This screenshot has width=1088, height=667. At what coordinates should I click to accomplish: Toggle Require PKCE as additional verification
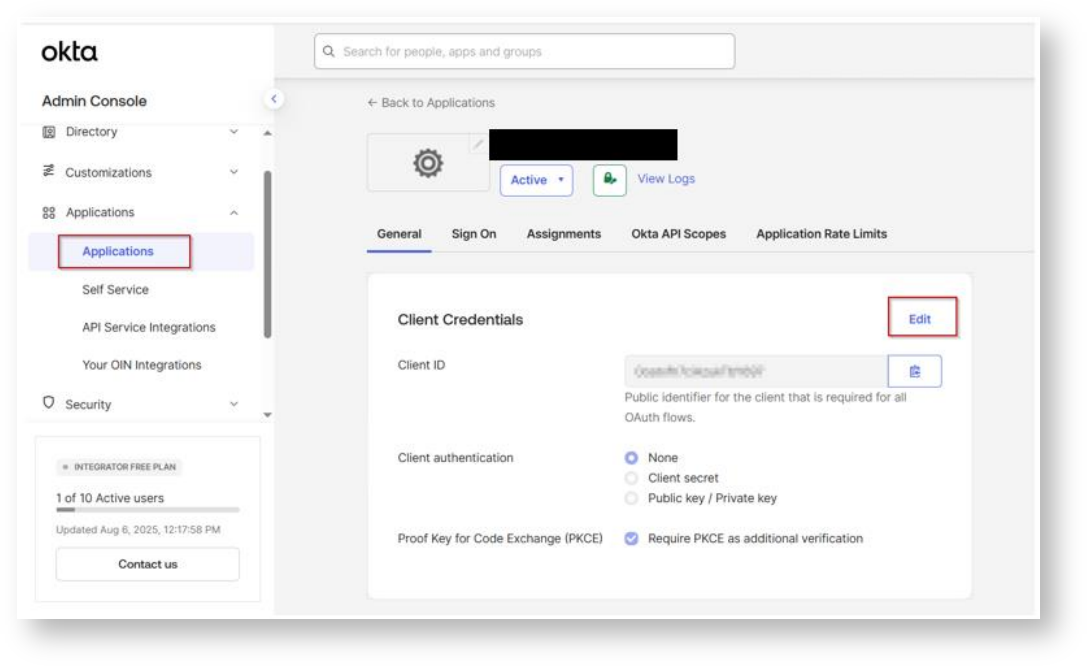pos(631,539)
